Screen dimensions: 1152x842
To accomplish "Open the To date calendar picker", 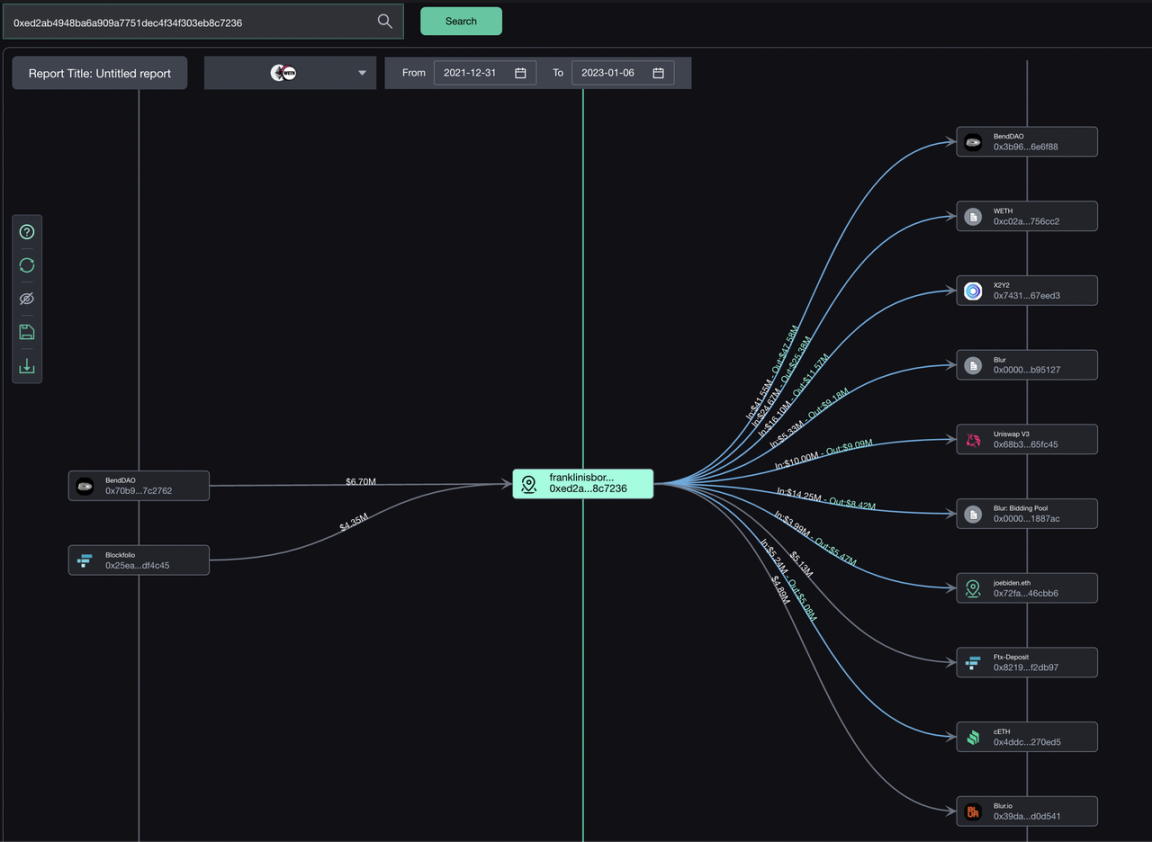I will coord(658,73).
